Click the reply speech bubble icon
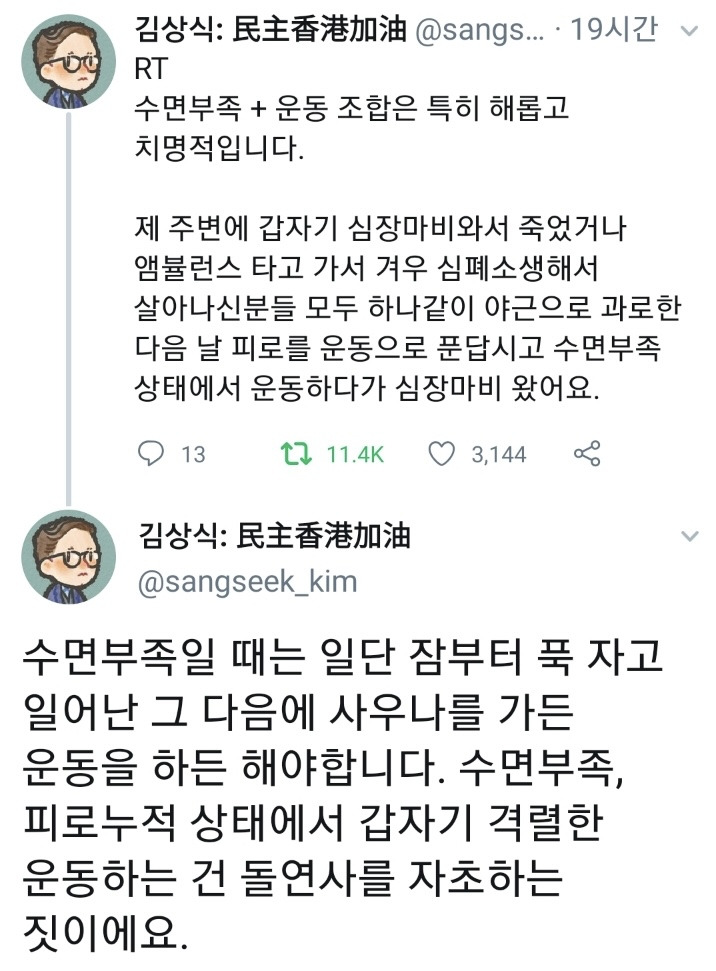716x971 pixels. click(149, 454)
